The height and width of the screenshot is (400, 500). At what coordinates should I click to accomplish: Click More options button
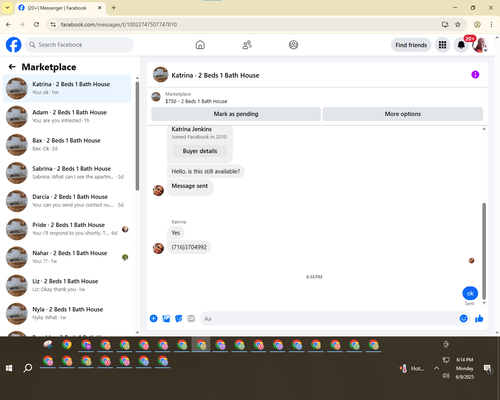(x=403, y=114)
